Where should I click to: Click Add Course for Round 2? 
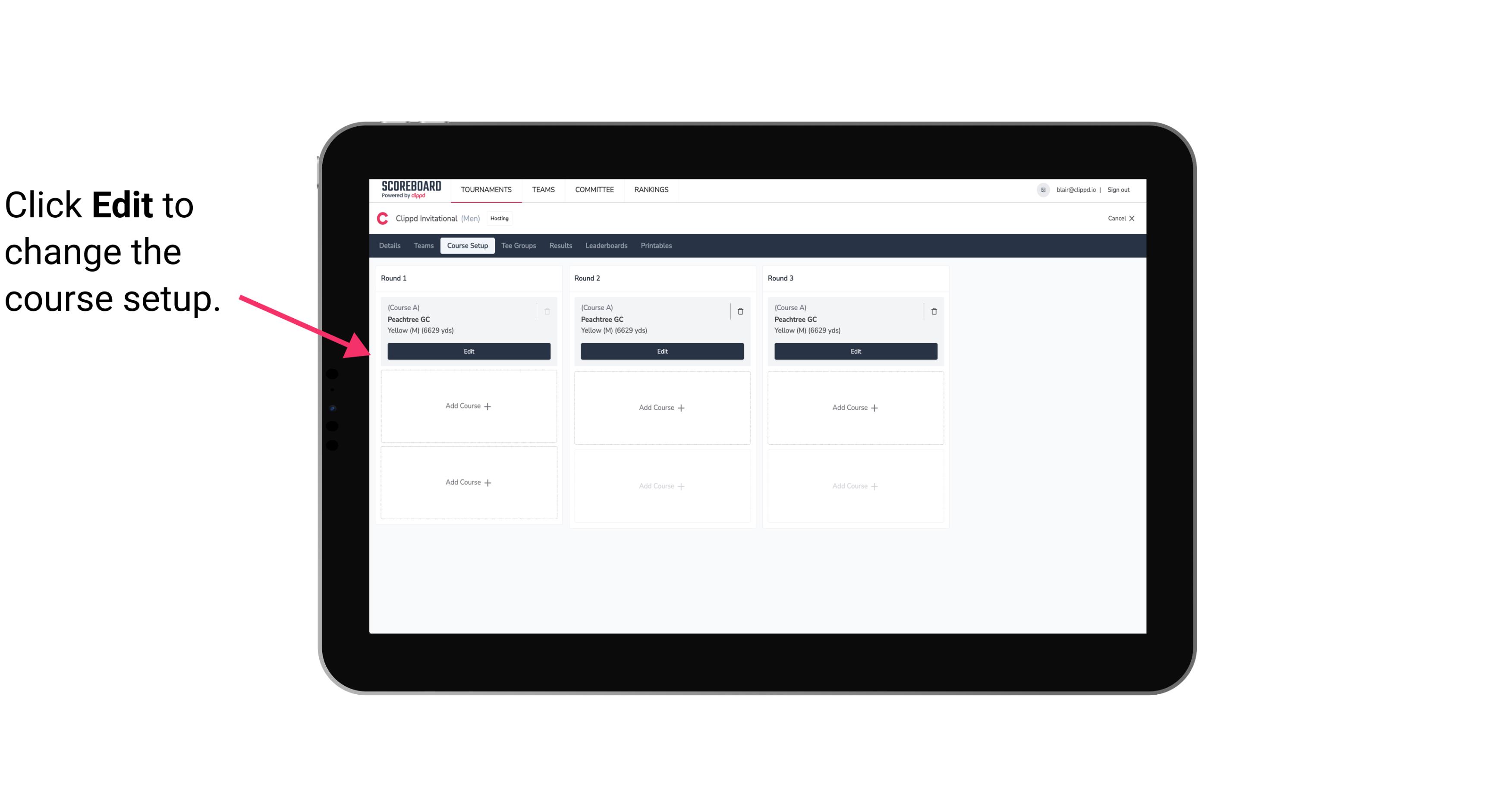coord(662,407)
